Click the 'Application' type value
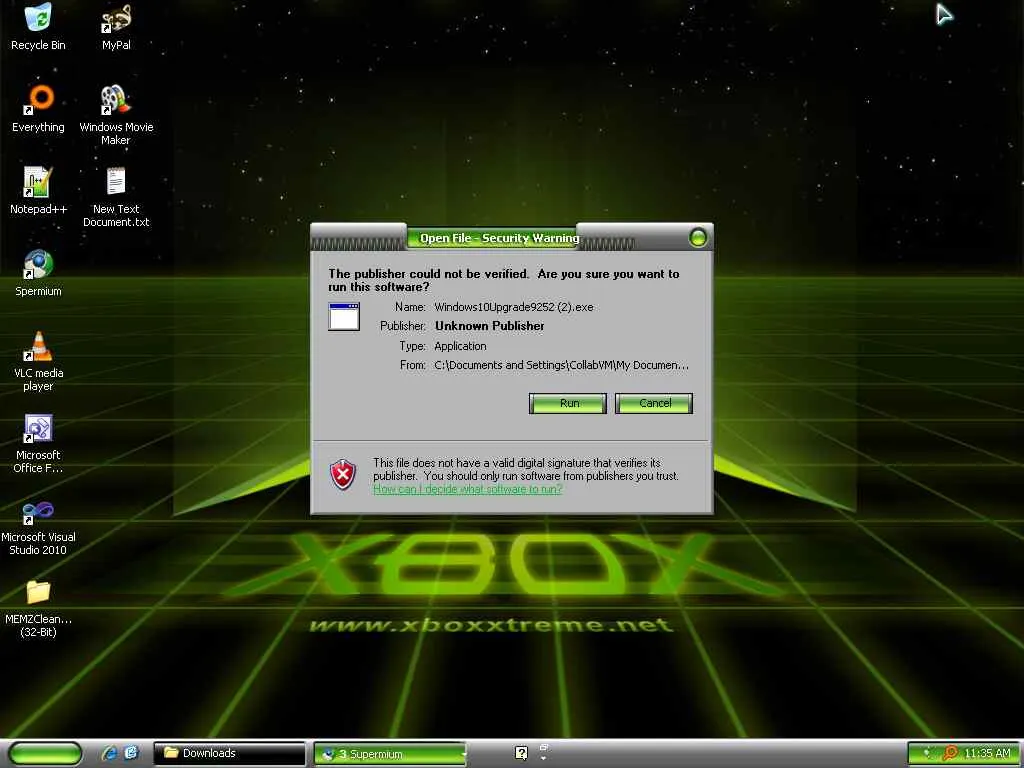Image resolution: width=1024 pixels, height=768 pixels. point(460,346)
